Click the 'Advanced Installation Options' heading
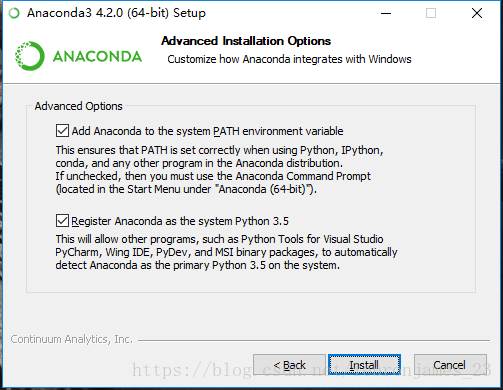The height and width of the screenshot is (390, 503). point(246,41)
